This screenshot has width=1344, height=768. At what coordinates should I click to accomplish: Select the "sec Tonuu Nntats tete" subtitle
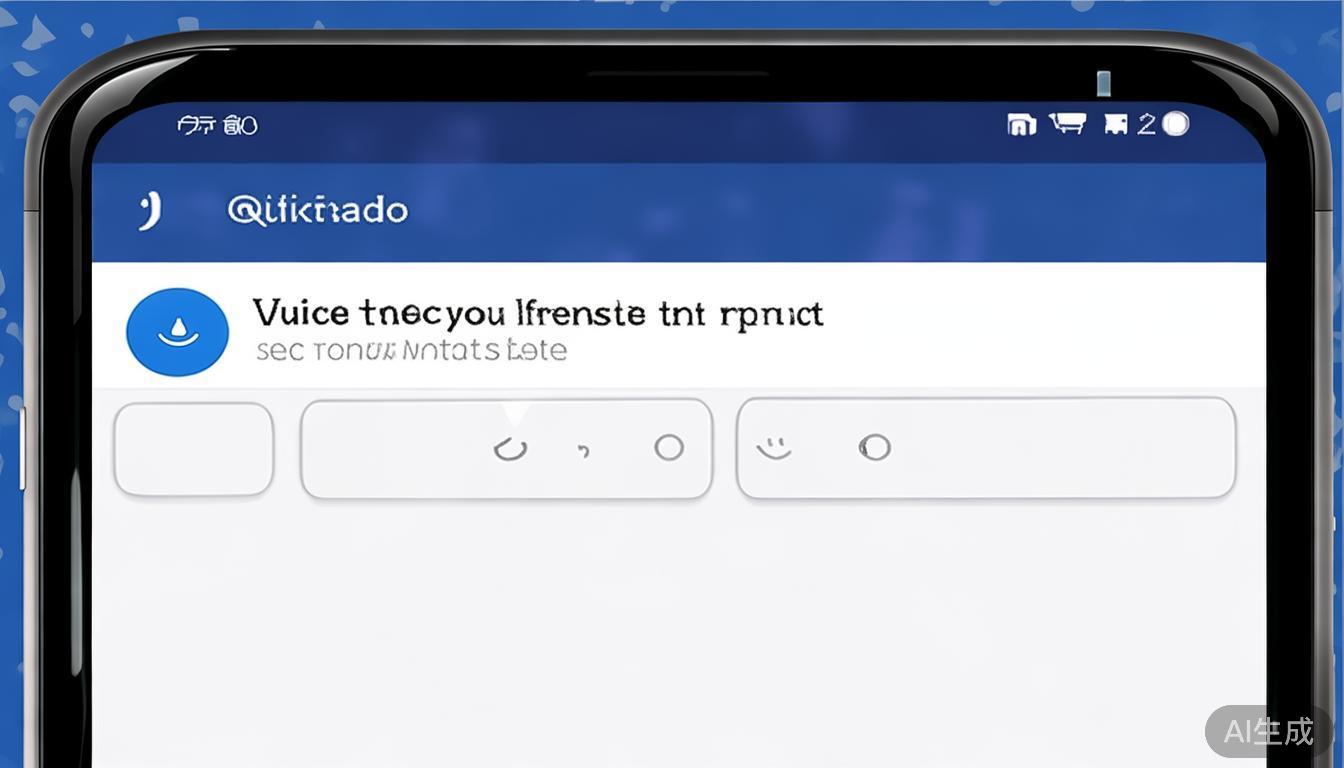tap(411, 351)
